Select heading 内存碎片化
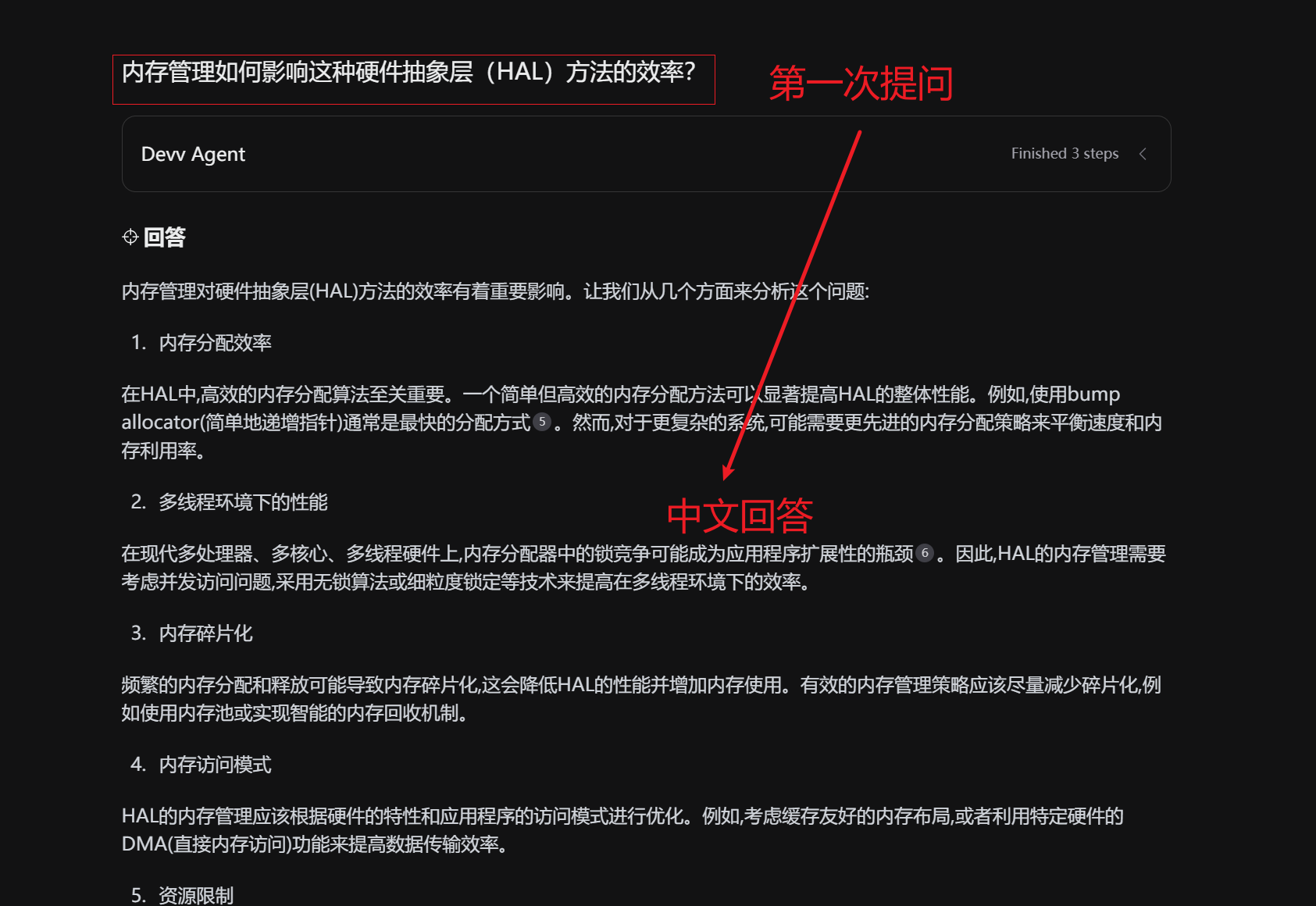 click(205, 634)
